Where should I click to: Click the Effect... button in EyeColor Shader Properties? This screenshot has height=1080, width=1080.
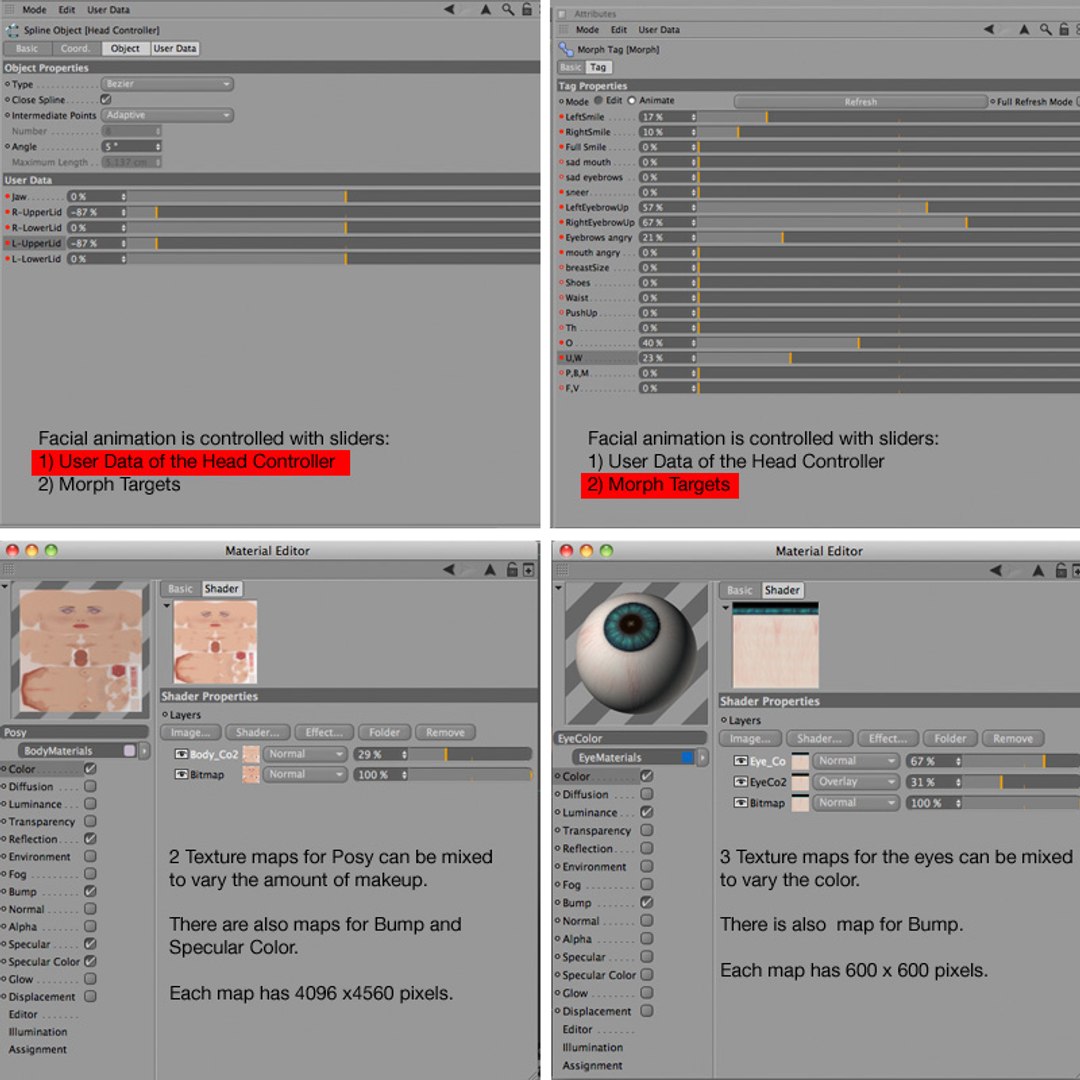888,738
